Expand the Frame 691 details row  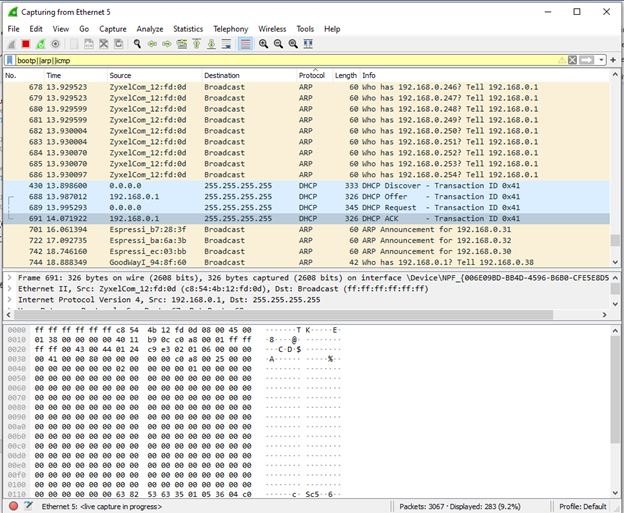click(10, 278)
